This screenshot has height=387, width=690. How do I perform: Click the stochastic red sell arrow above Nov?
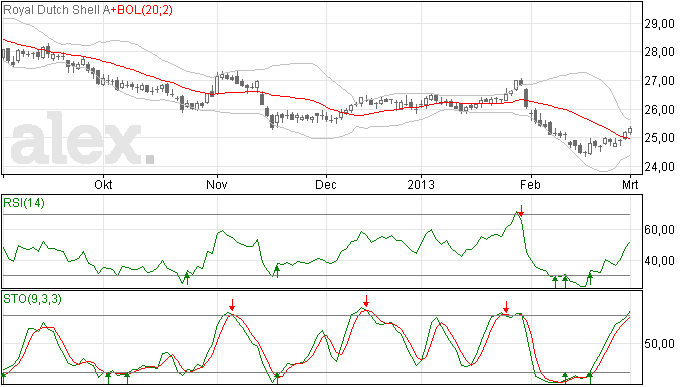click(x=232, y=305)
